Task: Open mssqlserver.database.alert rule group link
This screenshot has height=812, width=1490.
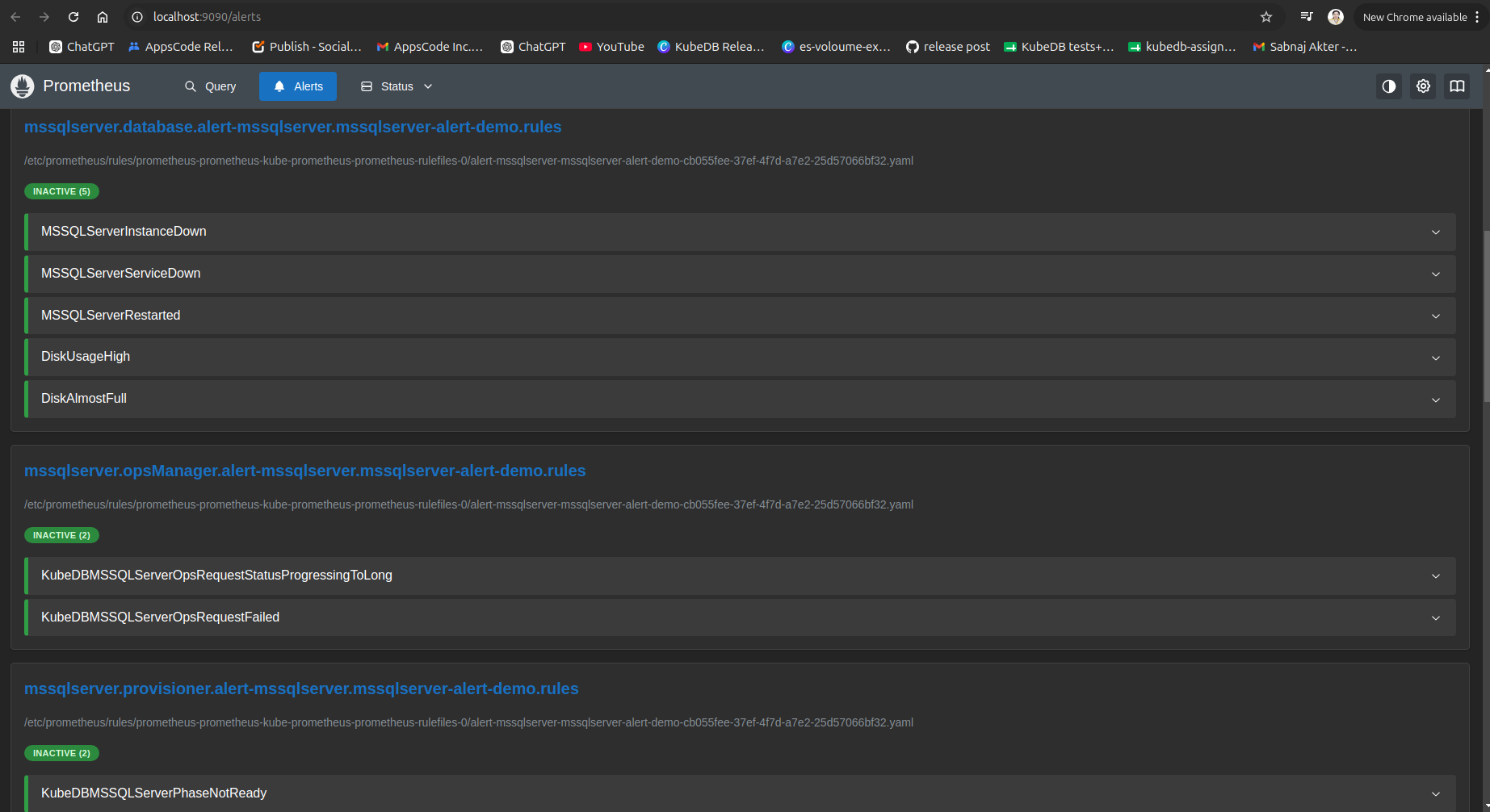Action: point(292,127)
